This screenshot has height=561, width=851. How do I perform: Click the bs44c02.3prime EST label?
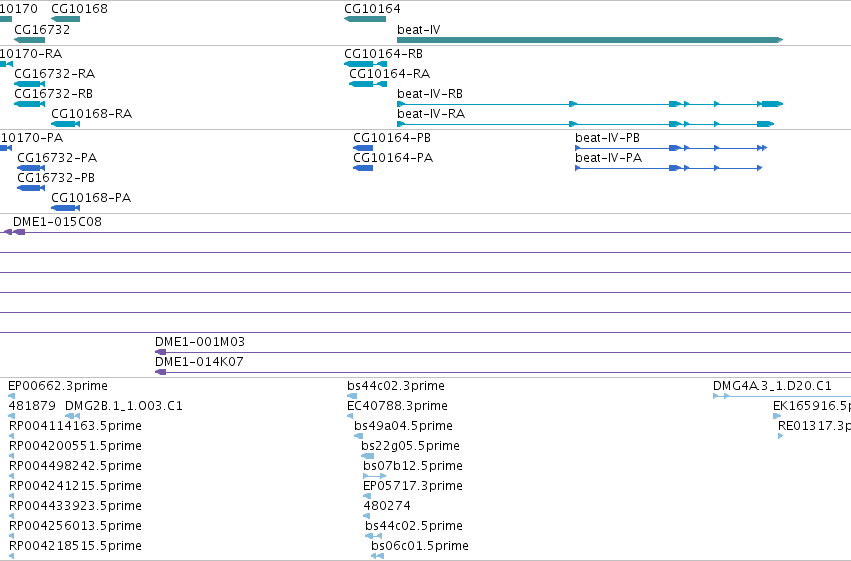[x=396, y=386]
